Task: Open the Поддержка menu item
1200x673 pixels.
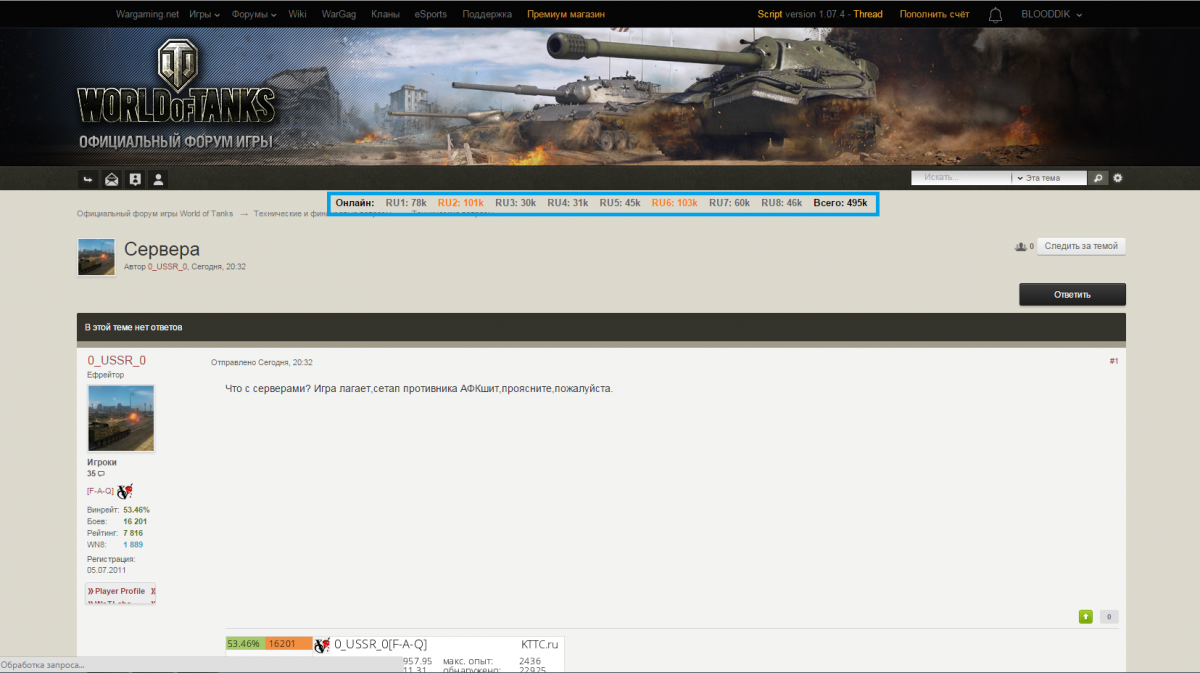Action: click(x=487, y=15)
